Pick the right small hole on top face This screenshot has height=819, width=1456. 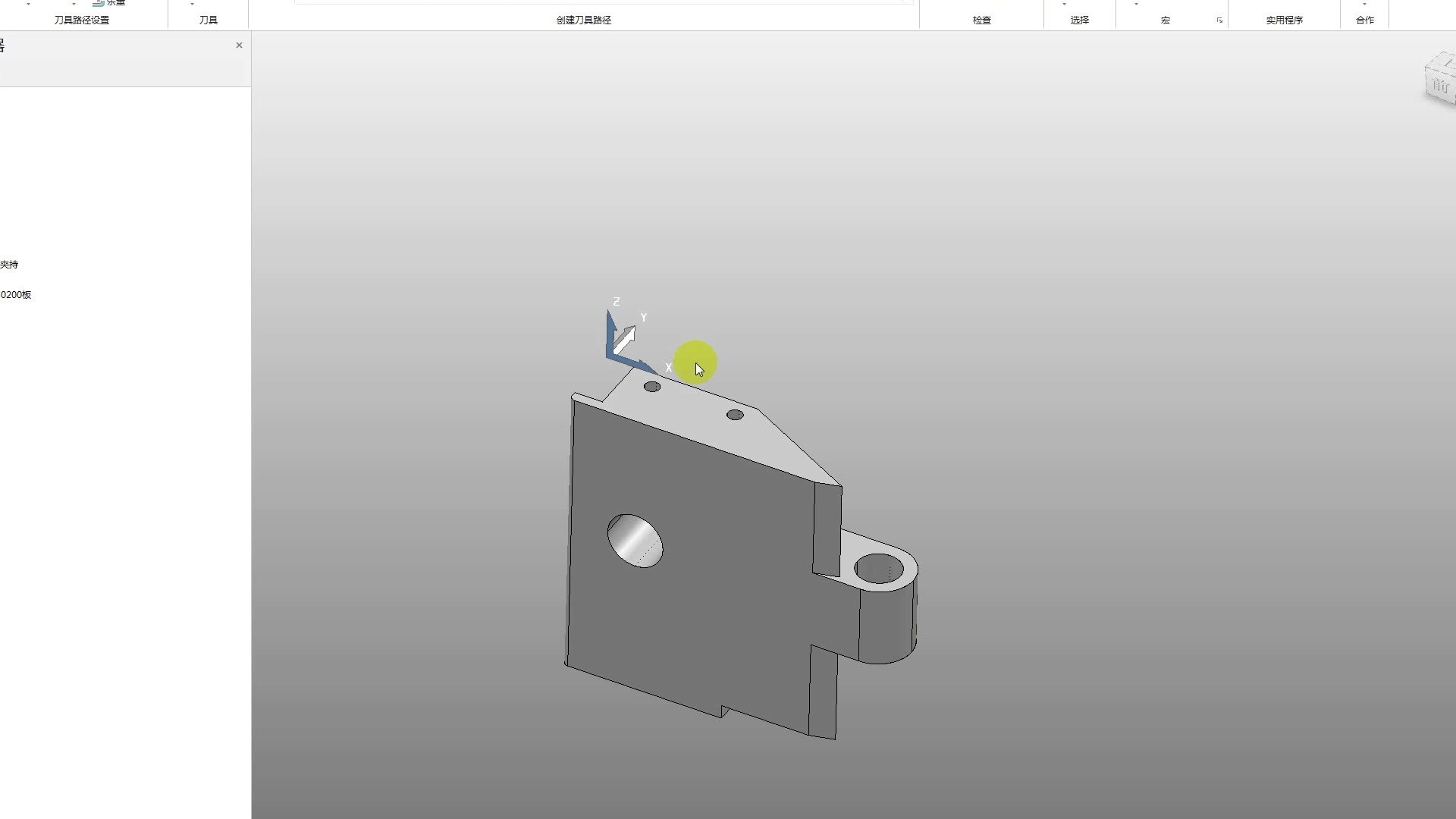[735, 415]
